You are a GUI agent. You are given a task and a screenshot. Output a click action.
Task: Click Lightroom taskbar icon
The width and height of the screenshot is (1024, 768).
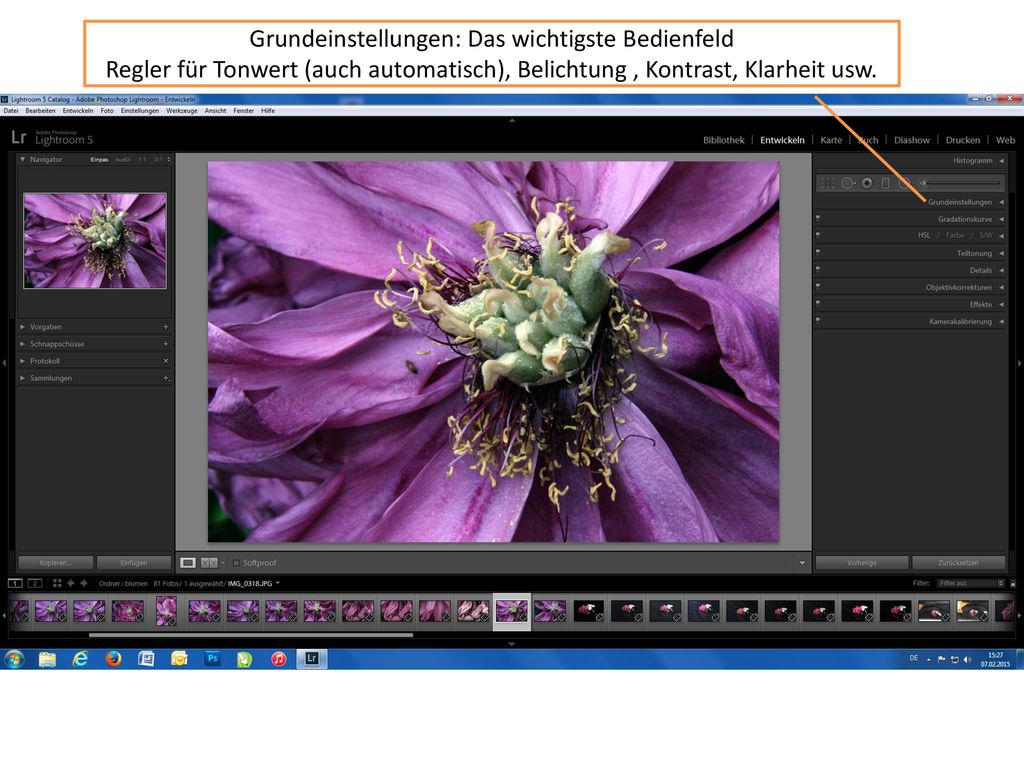pos(312,659)
